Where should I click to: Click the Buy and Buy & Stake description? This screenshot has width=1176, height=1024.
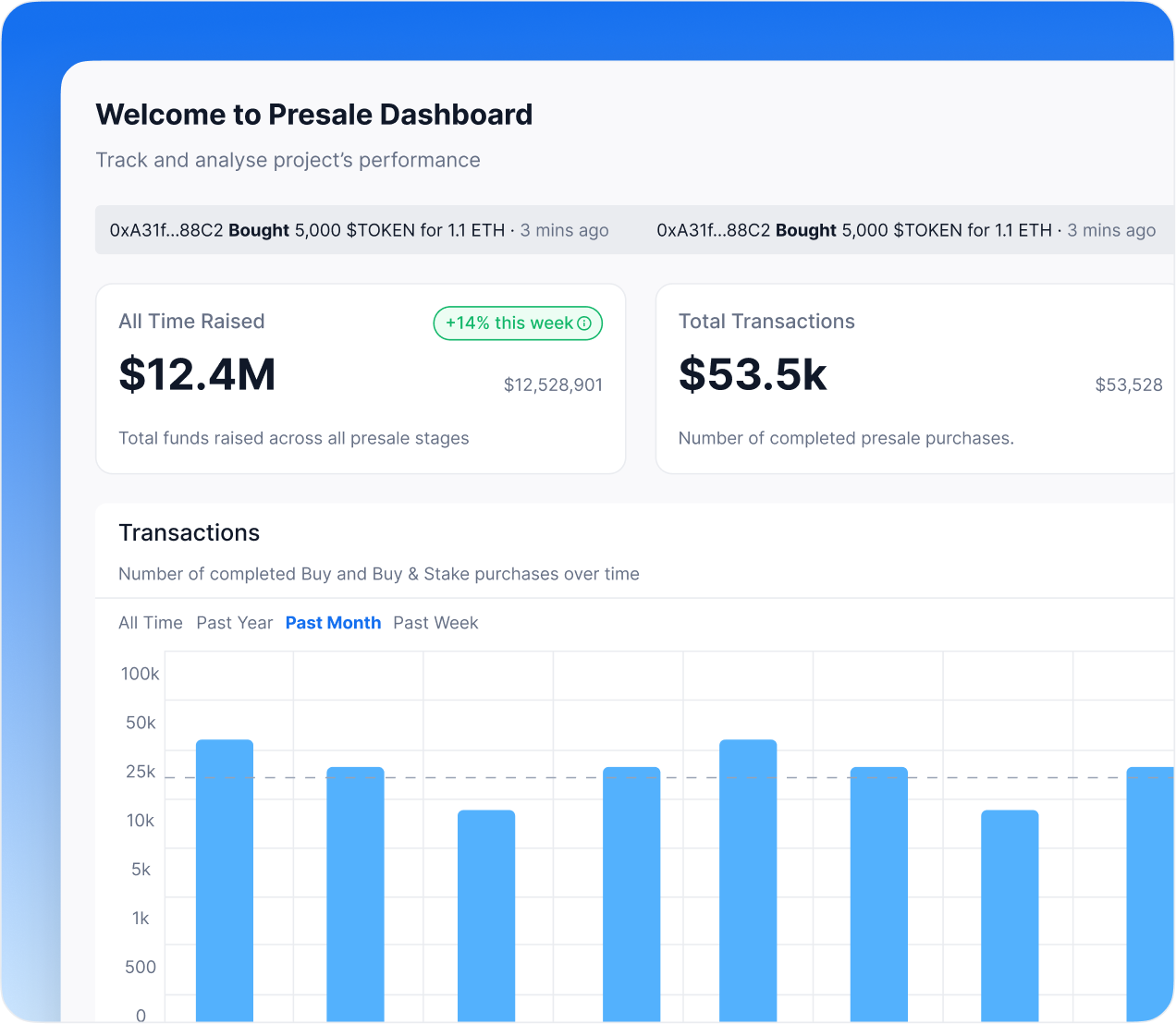coord(379,574)
